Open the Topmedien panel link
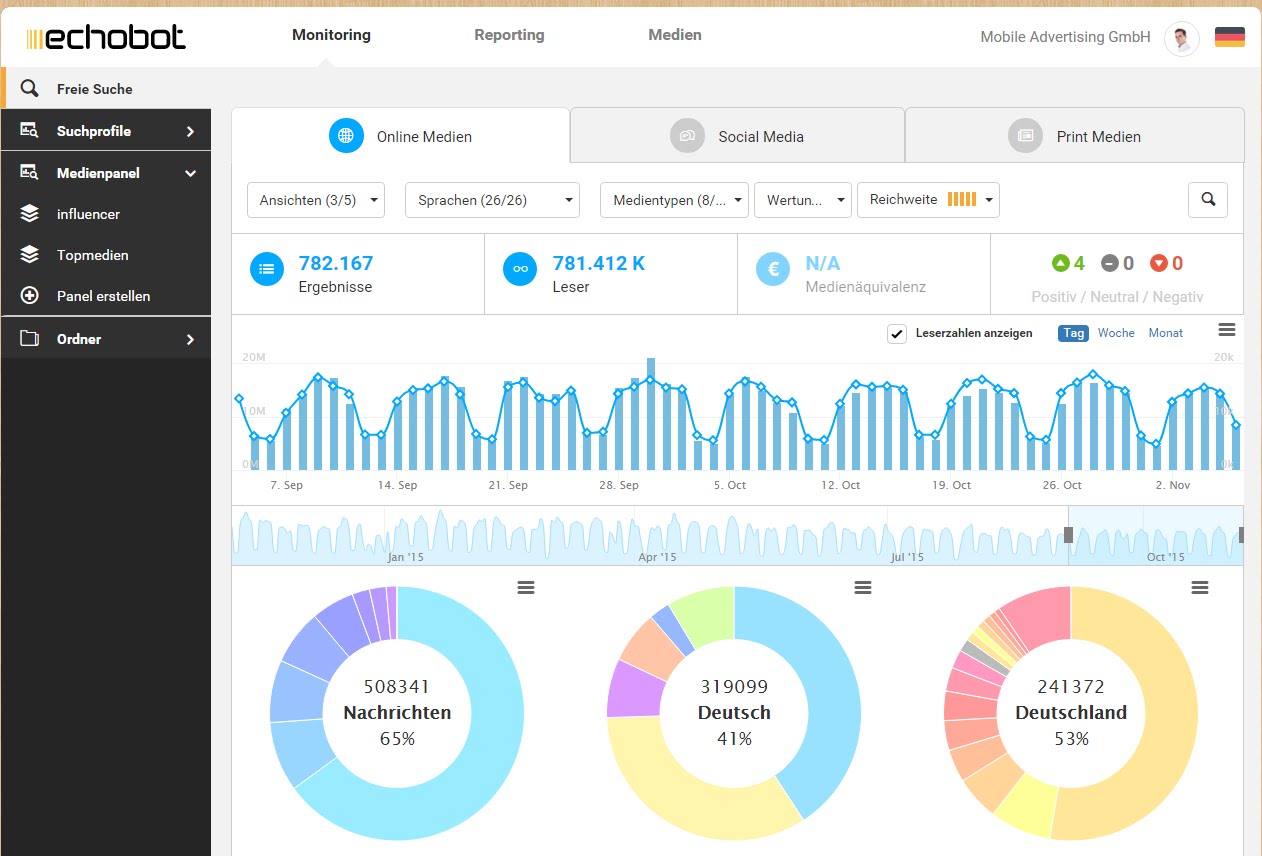The image size is (1262, 856). click(92, 255)
